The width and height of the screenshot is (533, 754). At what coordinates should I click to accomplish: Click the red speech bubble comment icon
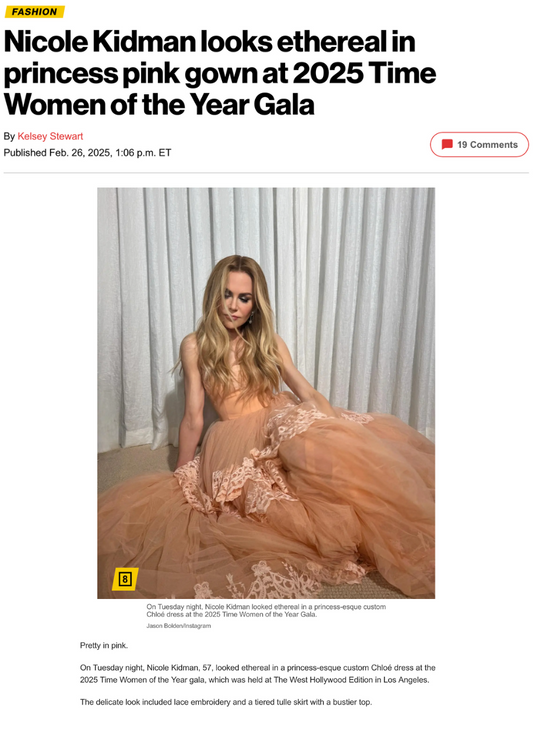click(x=447, y=144)
